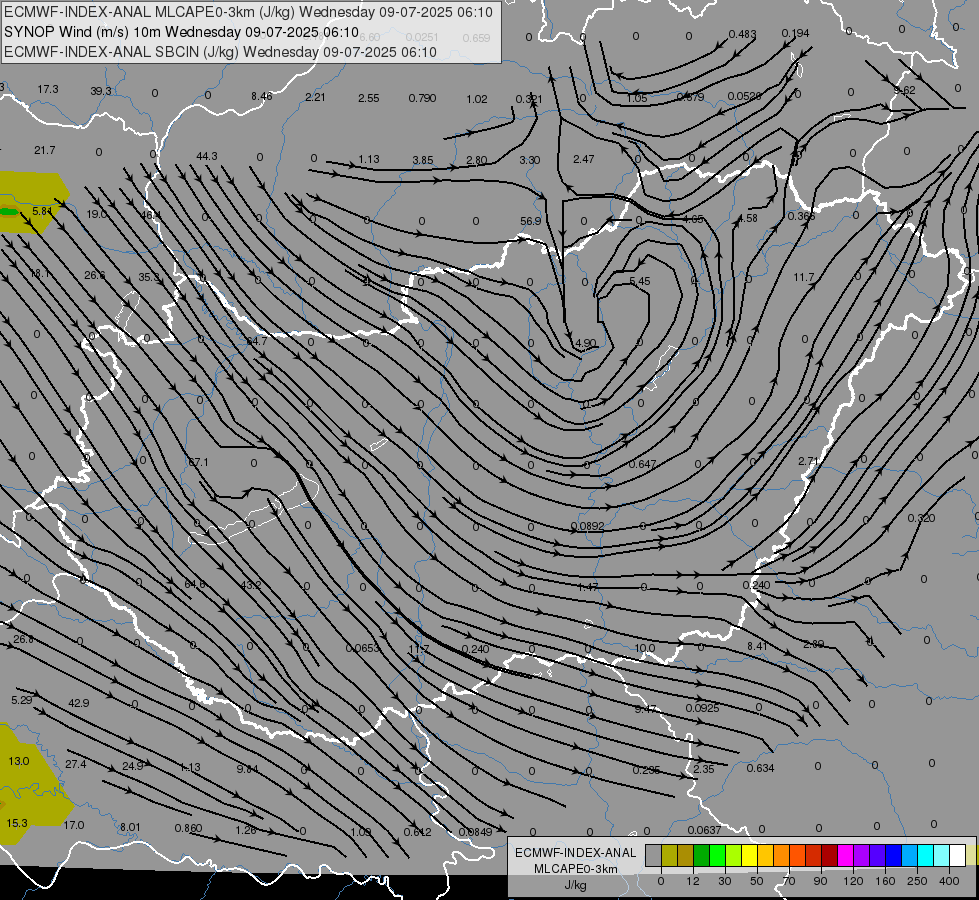Viewport: 979px width, 900px height.
Task: Click the map value 4.58
Action: [x=748, y=219]
